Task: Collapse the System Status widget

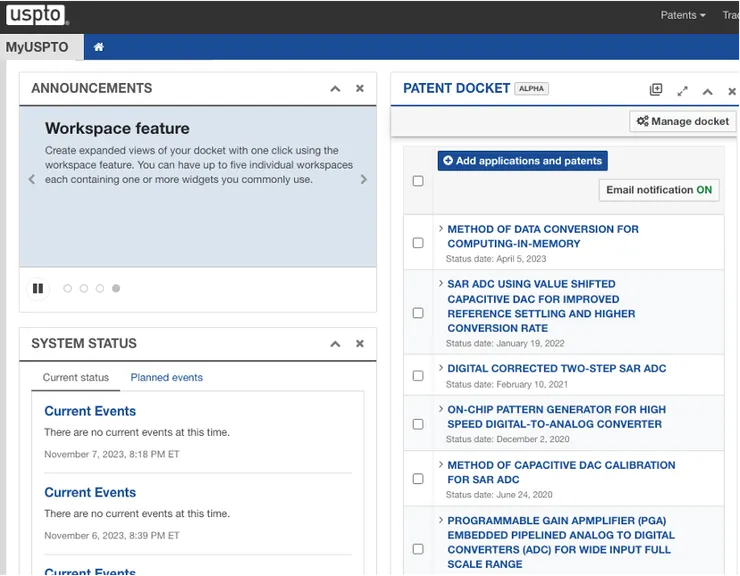Action: [336, 344]
